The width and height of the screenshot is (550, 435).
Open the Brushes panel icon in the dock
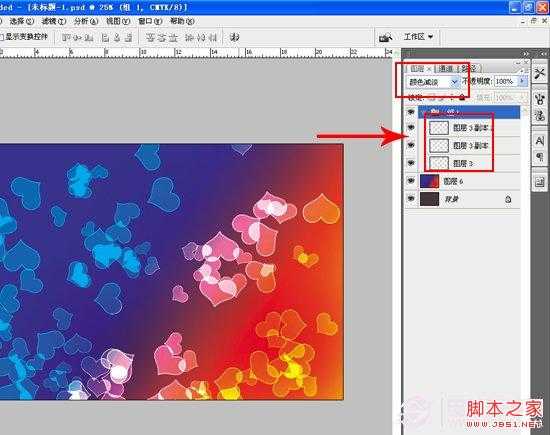point(539,99)
